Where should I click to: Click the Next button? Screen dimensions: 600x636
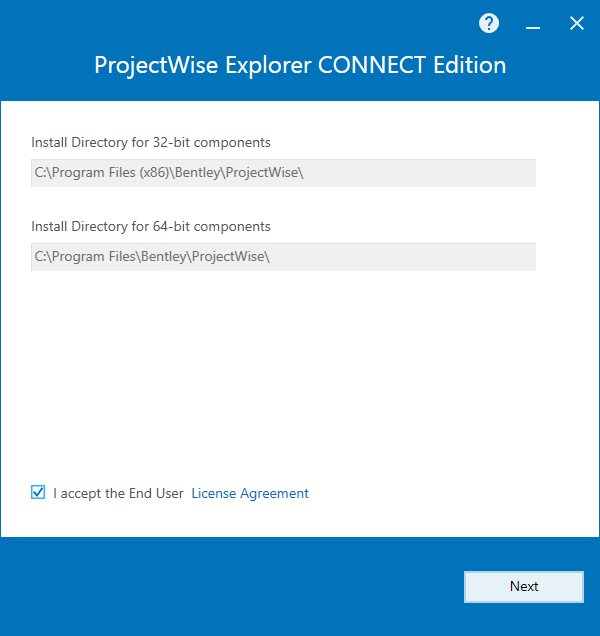[x=524, y=587]
